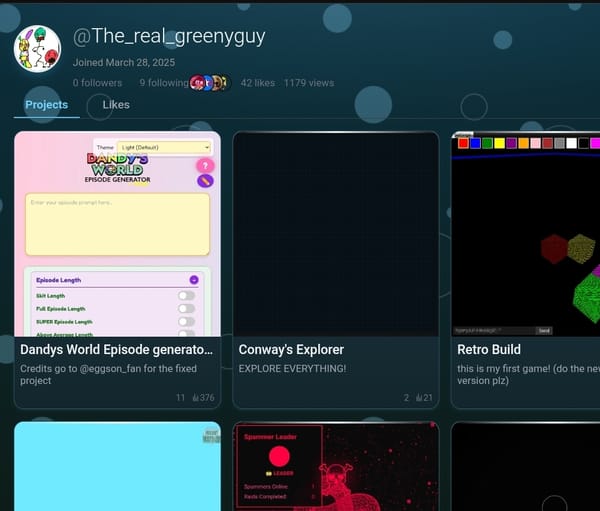The height and width of the screenshot is (511, 600).
Task: Pick the red color swatch in Retro Build
Action: pyautogui.click(x=463, y=143)
